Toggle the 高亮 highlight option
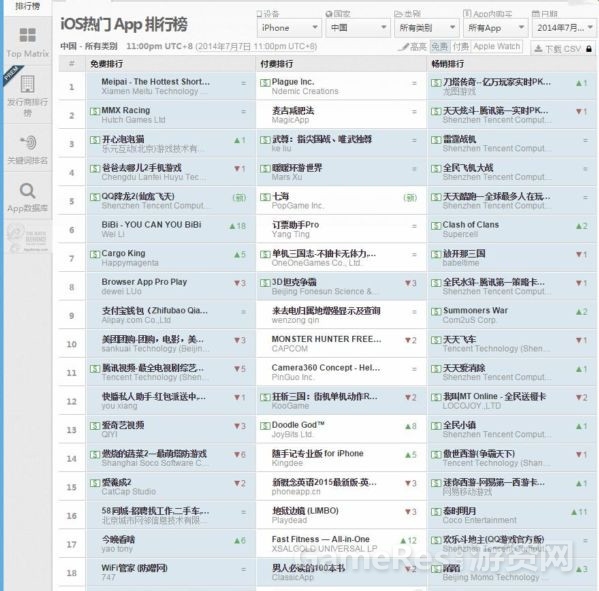Viewport: 599px width, 591px height. [413, 47]
